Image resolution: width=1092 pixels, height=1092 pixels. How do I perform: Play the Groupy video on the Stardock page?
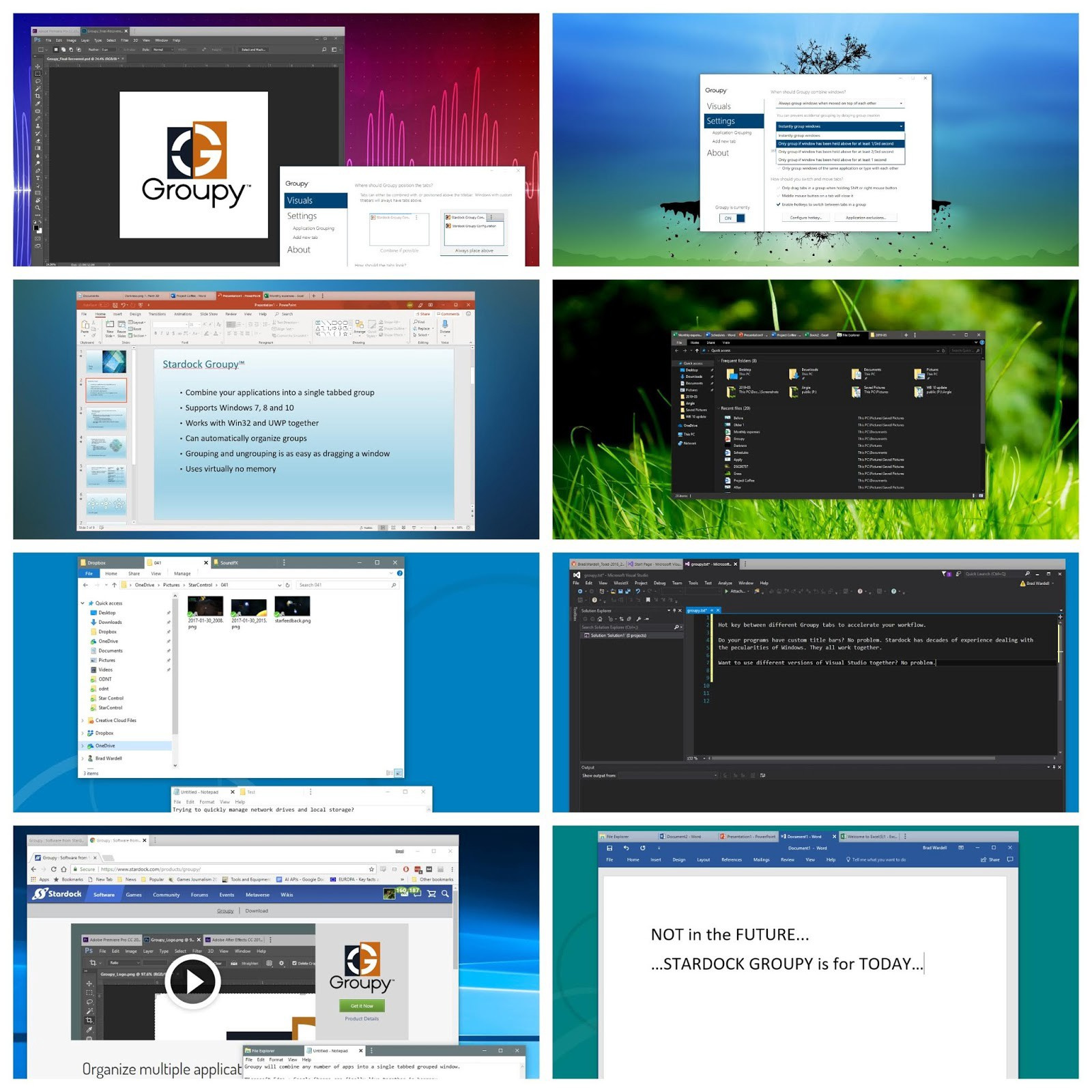[194, 981]
